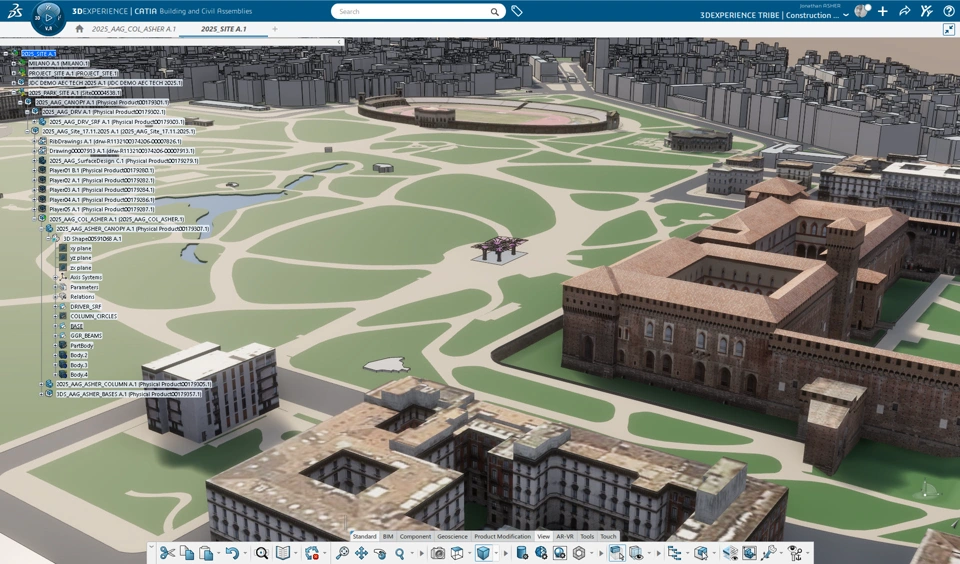The height and width of the screenshot is (564, 960).
Task: Collapse the 2025_AAG_COL_ASHER A.1 node
Action: (35, 219)
